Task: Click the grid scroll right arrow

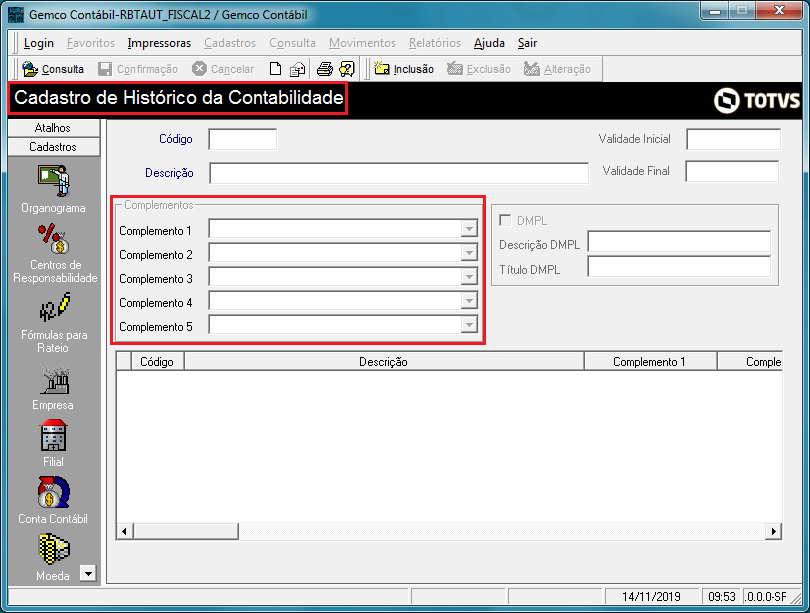Action: click(773, 531)
